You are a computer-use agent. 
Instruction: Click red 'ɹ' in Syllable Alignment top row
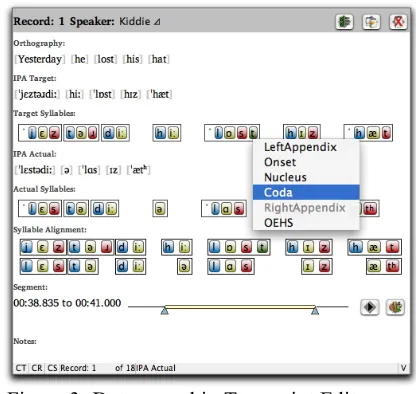[x=106, y=247]
